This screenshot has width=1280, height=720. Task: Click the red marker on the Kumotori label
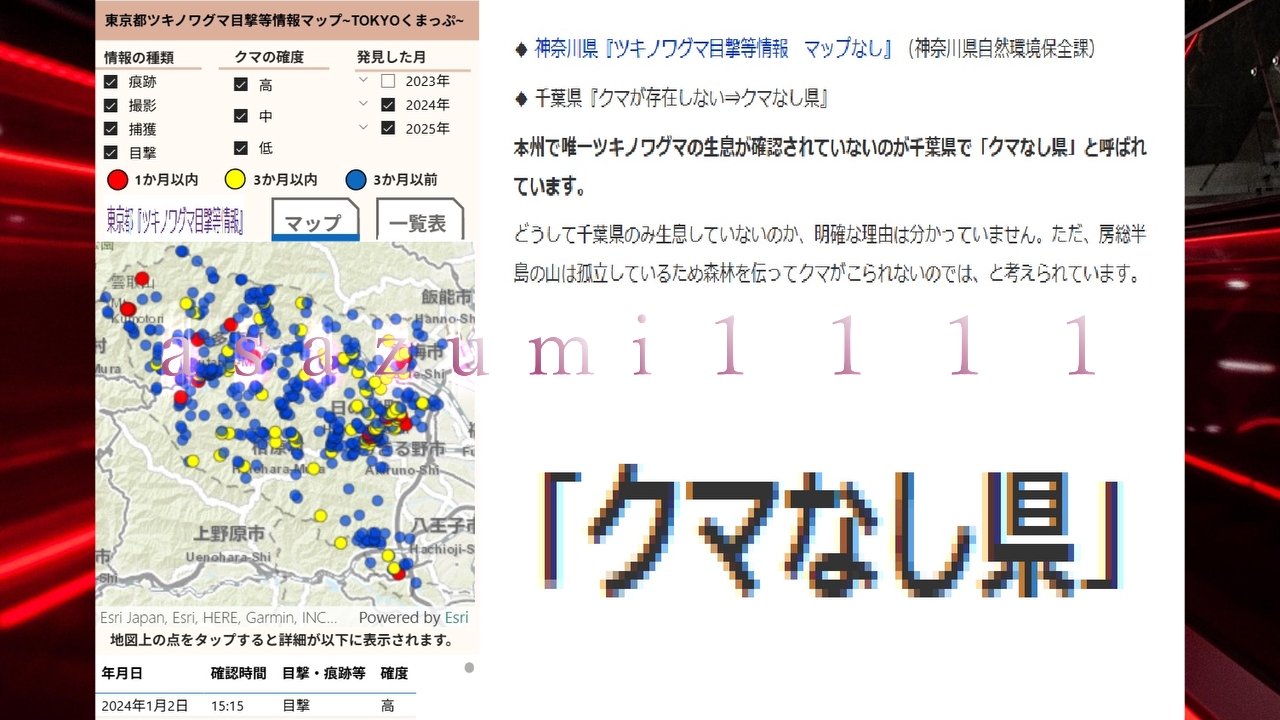128,309
